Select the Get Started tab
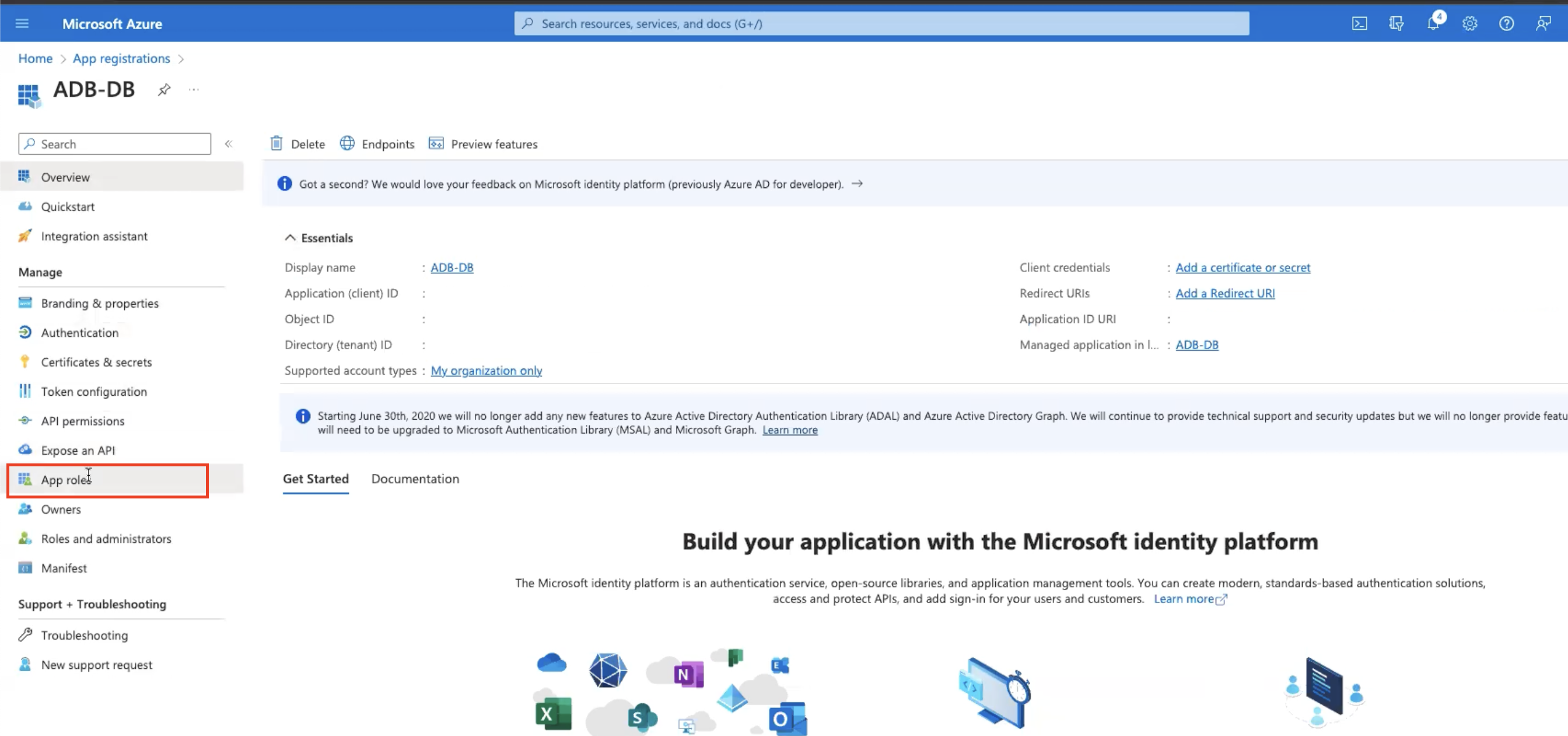 click(316, 479)
